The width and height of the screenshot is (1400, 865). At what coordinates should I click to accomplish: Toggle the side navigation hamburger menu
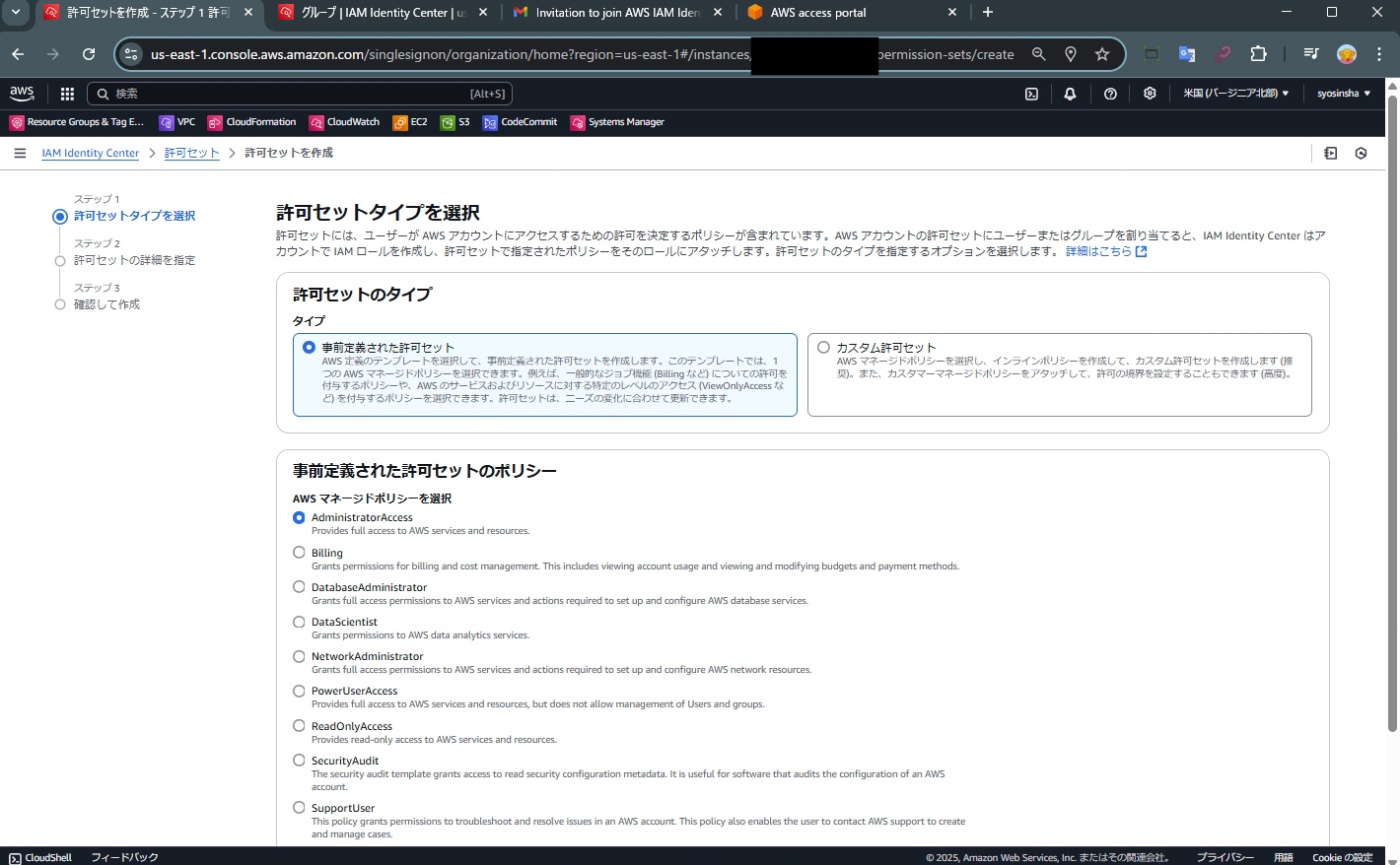click(20, 153)
